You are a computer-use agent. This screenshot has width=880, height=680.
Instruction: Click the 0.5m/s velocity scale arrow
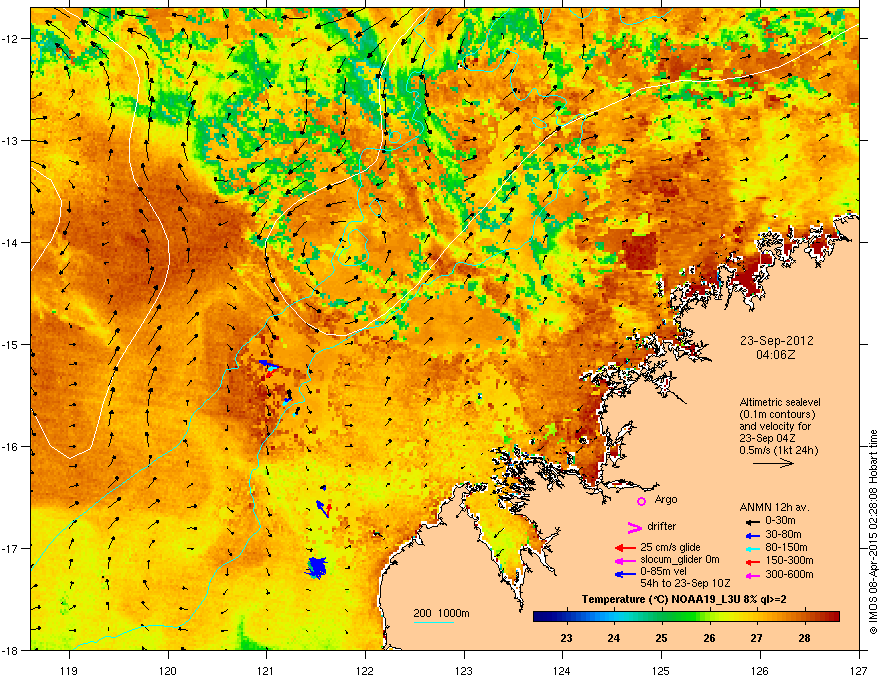pyautogui.click(x=773, y=463)
